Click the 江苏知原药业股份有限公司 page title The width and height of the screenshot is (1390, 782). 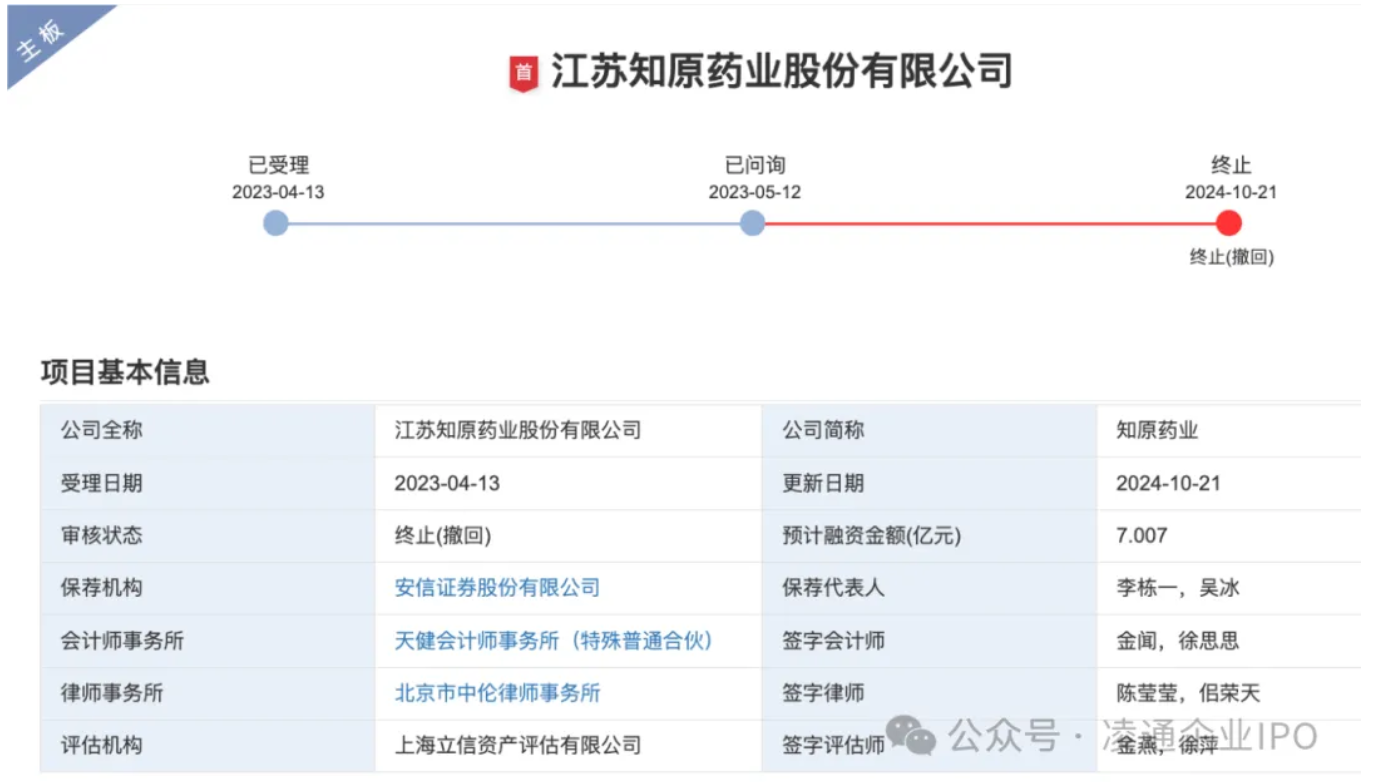tap(782, 72)
